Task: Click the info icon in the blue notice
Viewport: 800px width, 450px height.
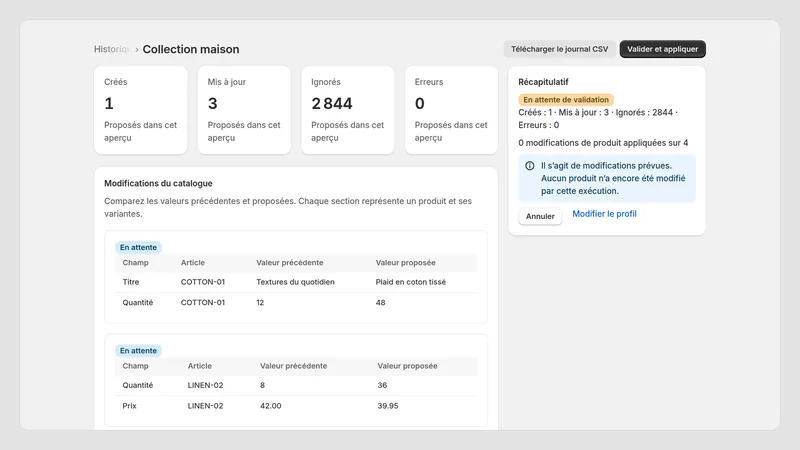Action: pos(530,166)
